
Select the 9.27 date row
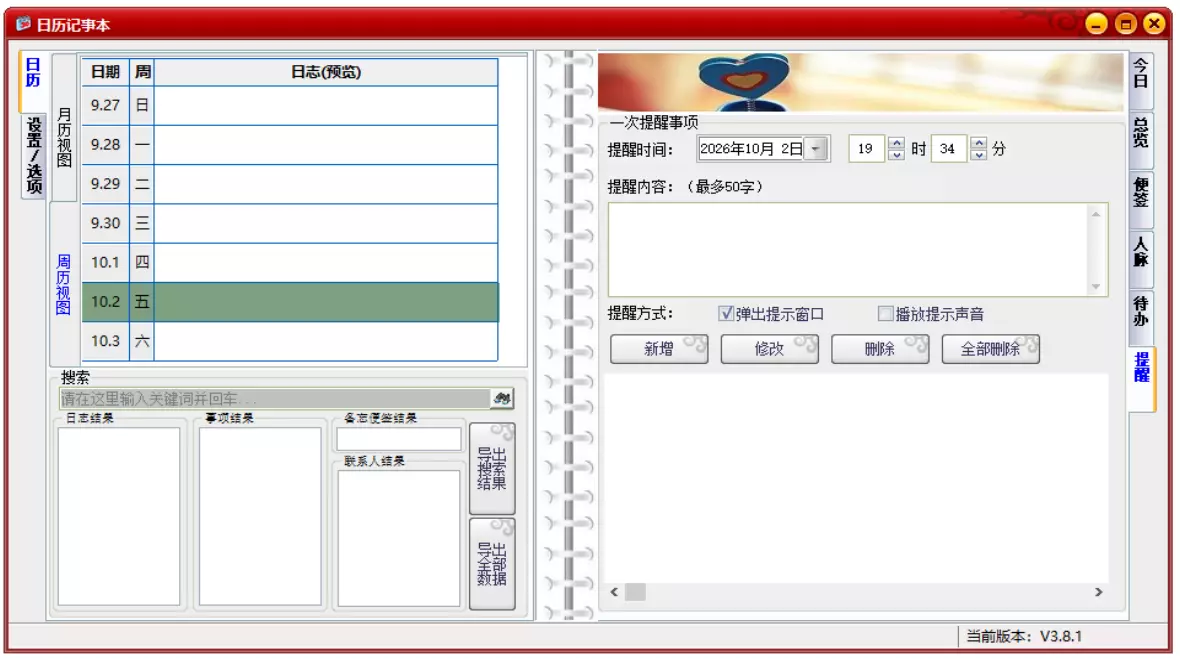[290, 105]
